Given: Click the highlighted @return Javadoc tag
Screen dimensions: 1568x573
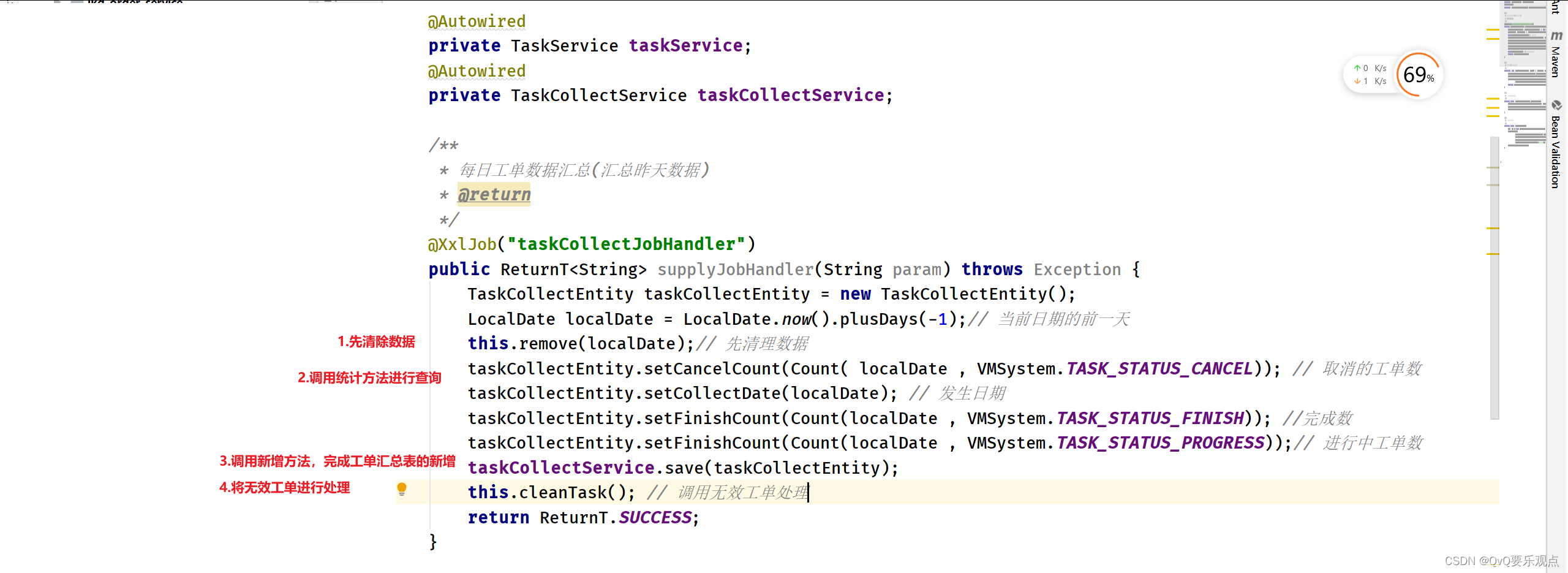Looking at the screenshot, I should pos(494,195).
